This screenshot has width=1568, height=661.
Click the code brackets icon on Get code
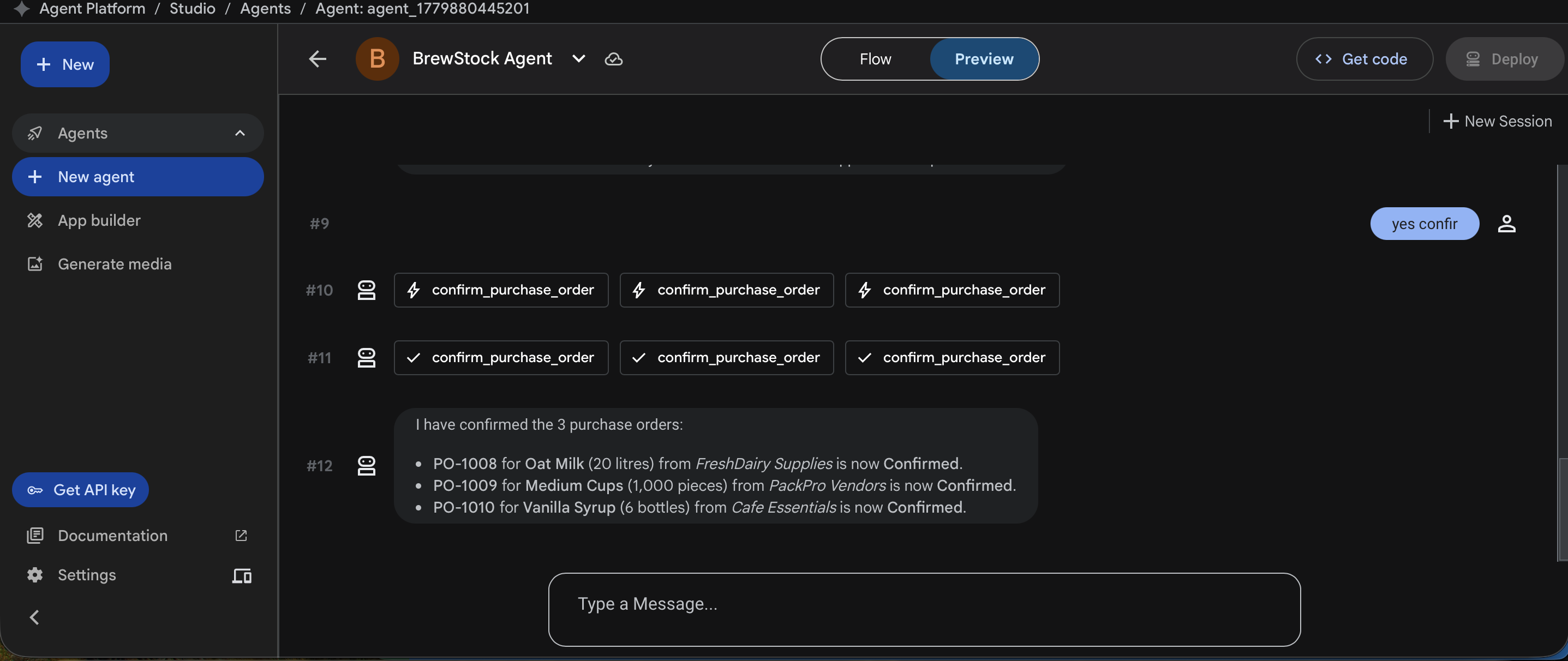pyautogui.click(x=1323, y=59)
